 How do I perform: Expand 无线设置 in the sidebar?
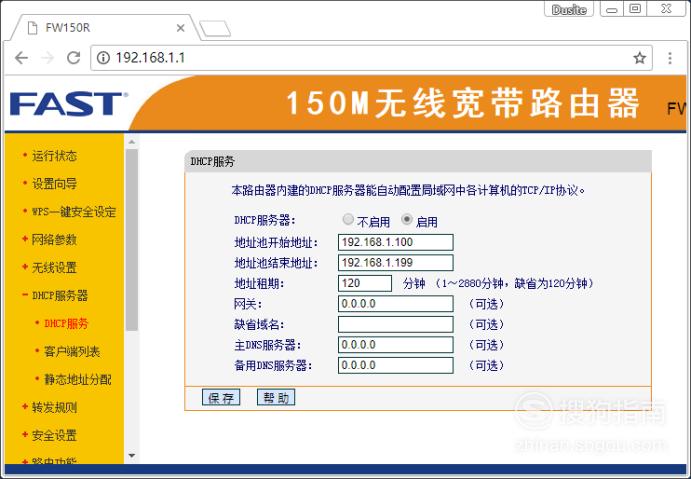pyautogui.click(x=54, y=267)
